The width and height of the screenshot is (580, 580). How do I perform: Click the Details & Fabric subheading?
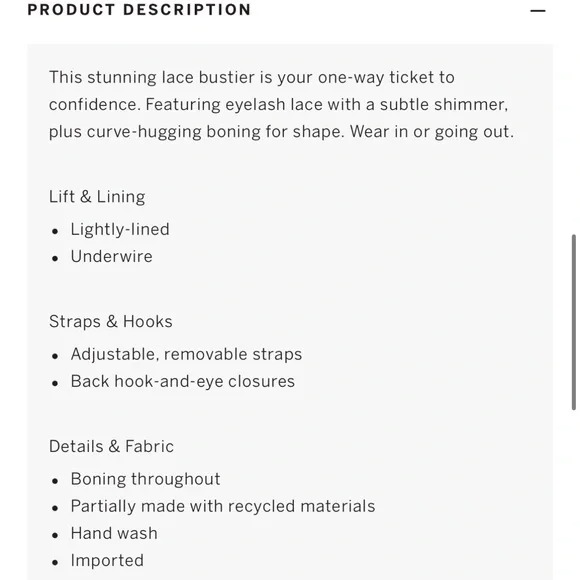click(x=111, y=446)
